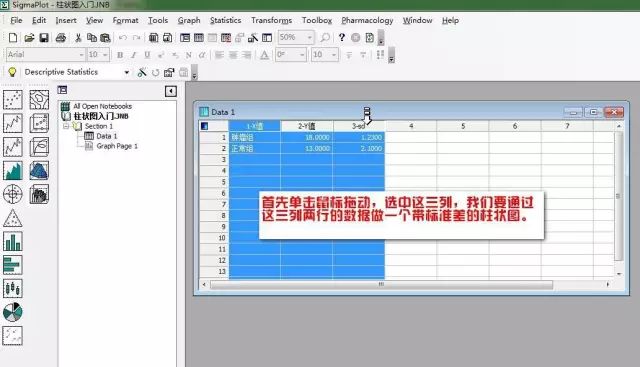Open the Pharmacology menu
Image resolution: width=640 pixels, height=367 pixels.
(367, 20)
